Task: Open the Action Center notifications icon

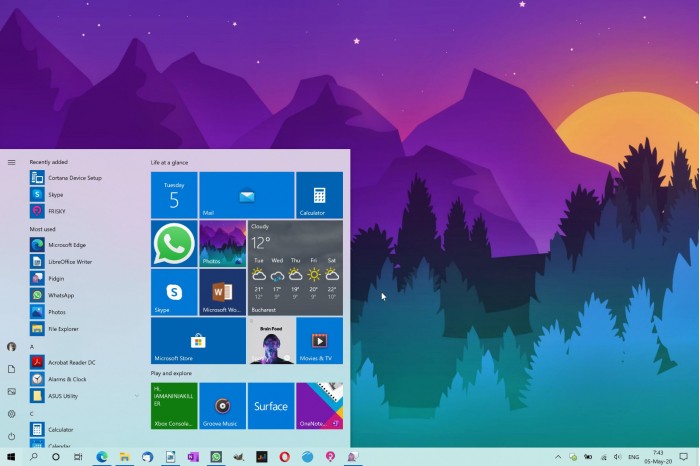Action: click(x=683, y=457)
